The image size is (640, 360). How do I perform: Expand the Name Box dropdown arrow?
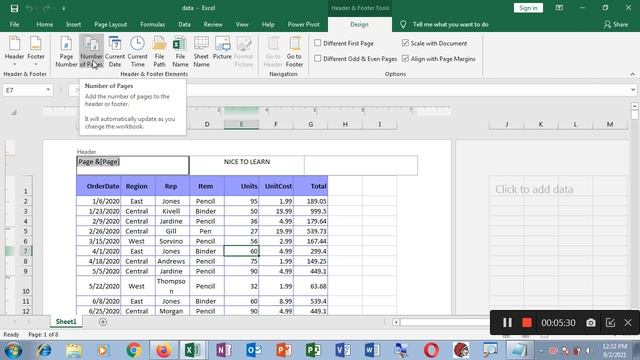click(48, 90)
